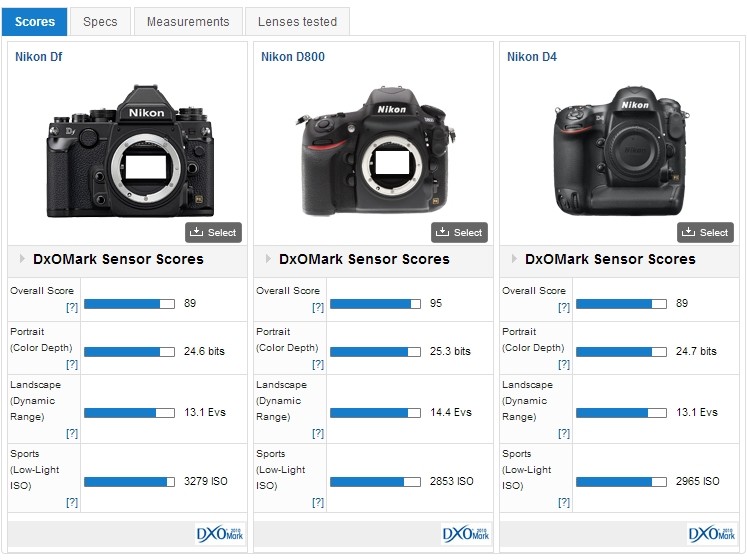The image size is (747, 560).
Task: Collapse Nikon D4 DxOMark Sensor Scores section
Action: (x=514, y=259)
